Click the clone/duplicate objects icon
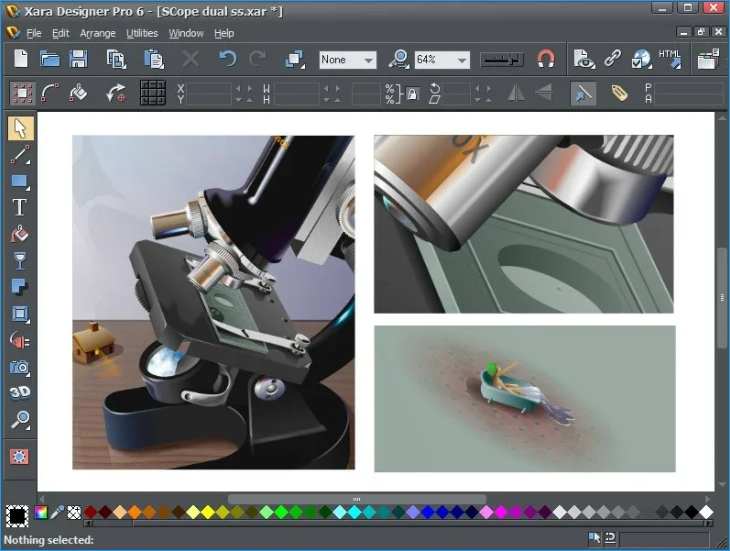This screenshot has width=730, height=551. coord(295,60)
